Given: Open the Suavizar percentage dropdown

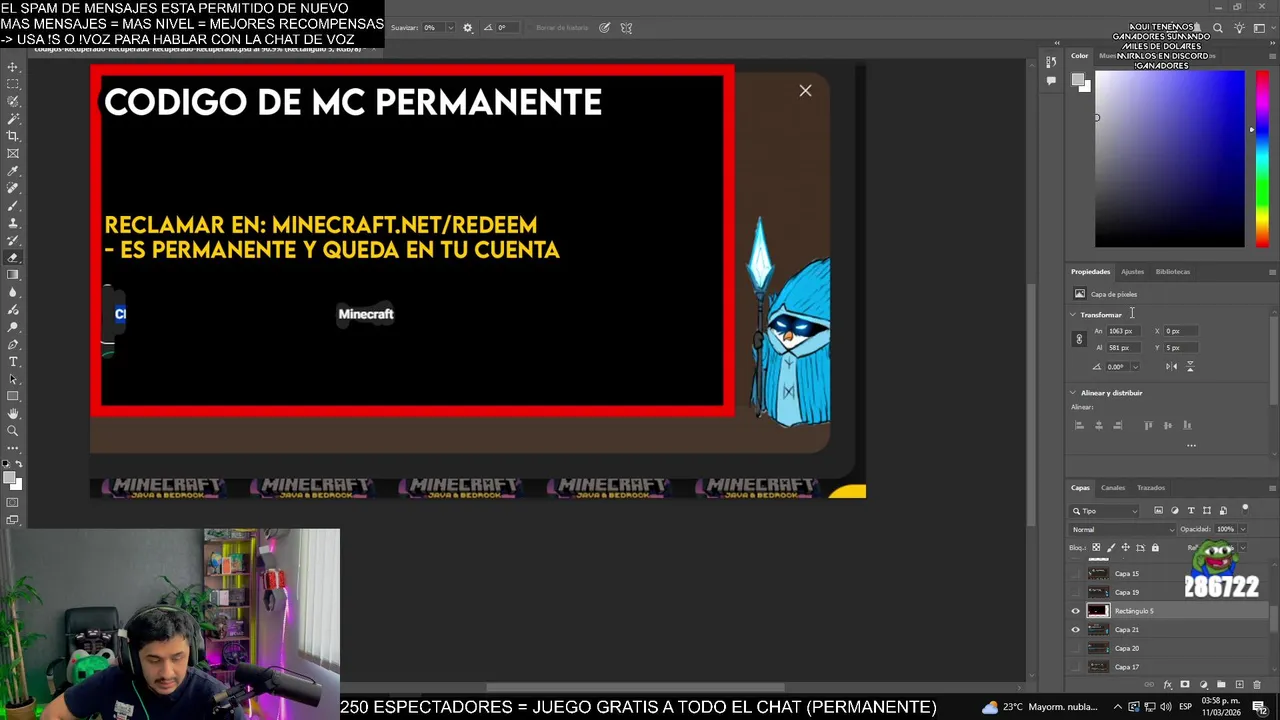Looking at the screenshot, I should click(450, 28).
